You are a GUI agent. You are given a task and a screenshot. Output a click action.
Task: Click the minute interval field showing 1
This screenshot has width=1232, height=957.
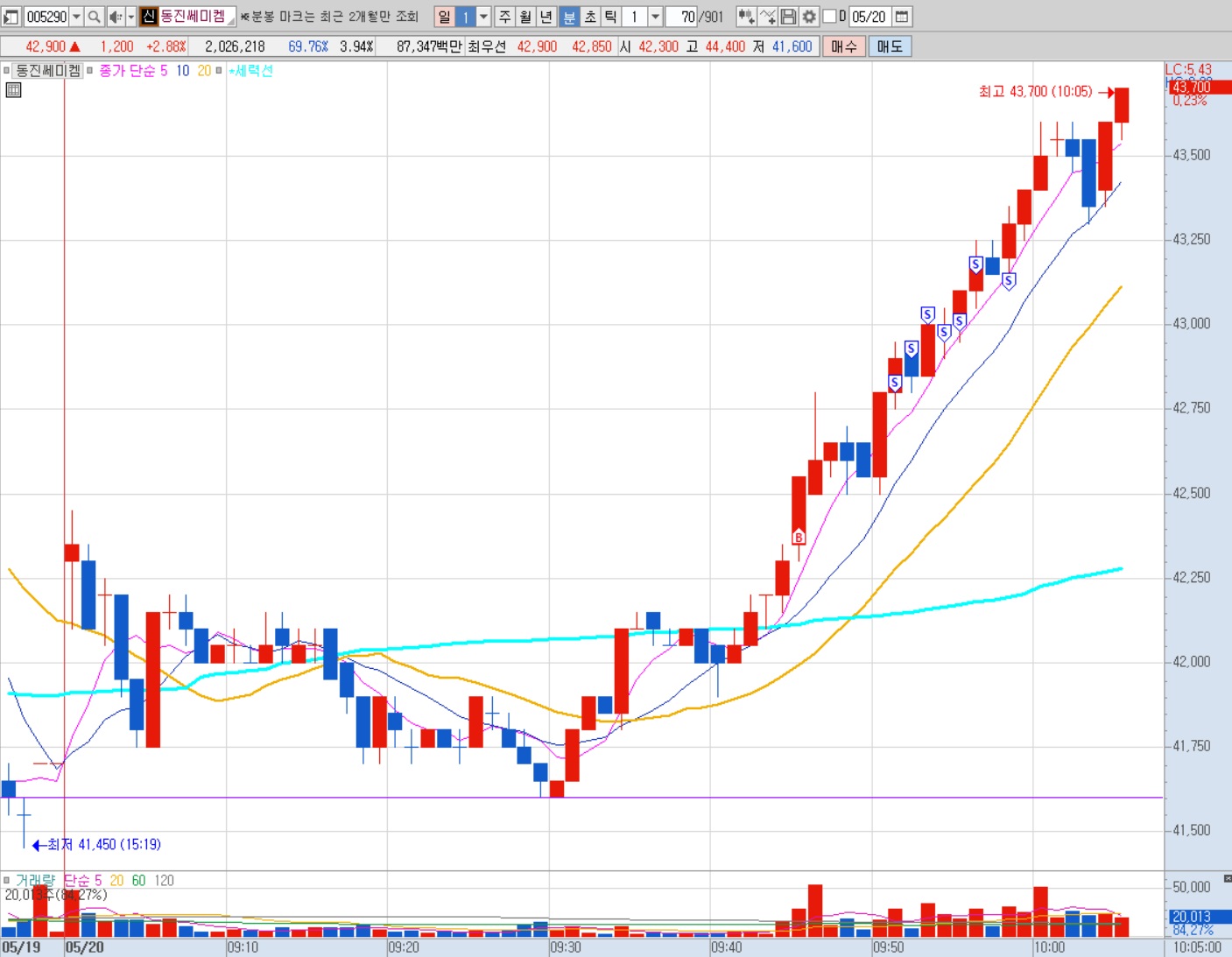pyautogui.click(x=635, y=17)
